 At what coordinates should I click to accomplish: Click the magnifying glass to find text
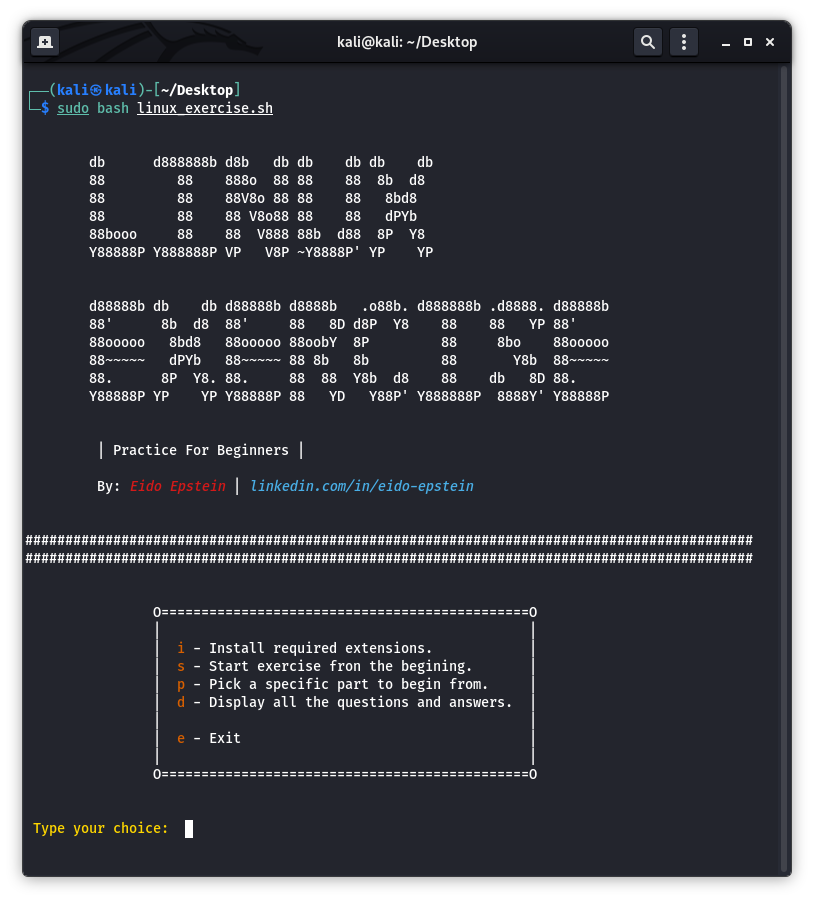(647, 41)
